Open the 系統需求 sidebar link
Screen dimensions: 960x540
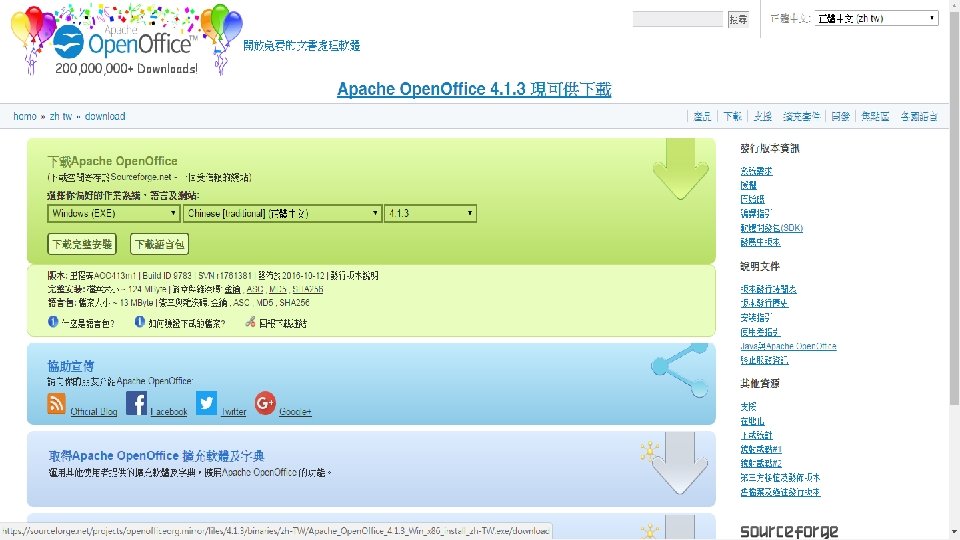pos(756,171)
